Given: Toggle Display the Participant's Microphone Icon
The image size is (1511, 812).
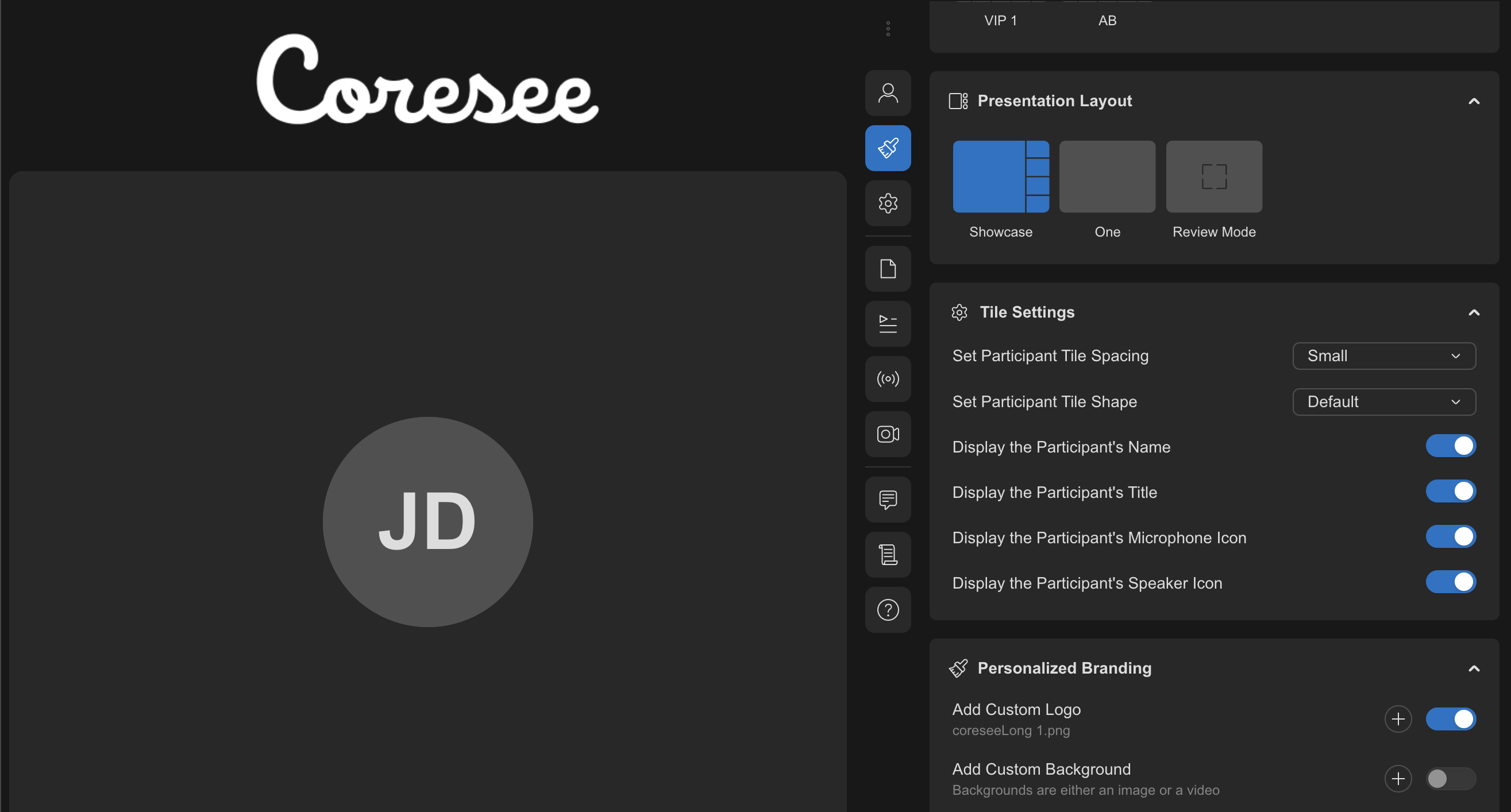Looking at the screenshot, I should pos(1451,537).
